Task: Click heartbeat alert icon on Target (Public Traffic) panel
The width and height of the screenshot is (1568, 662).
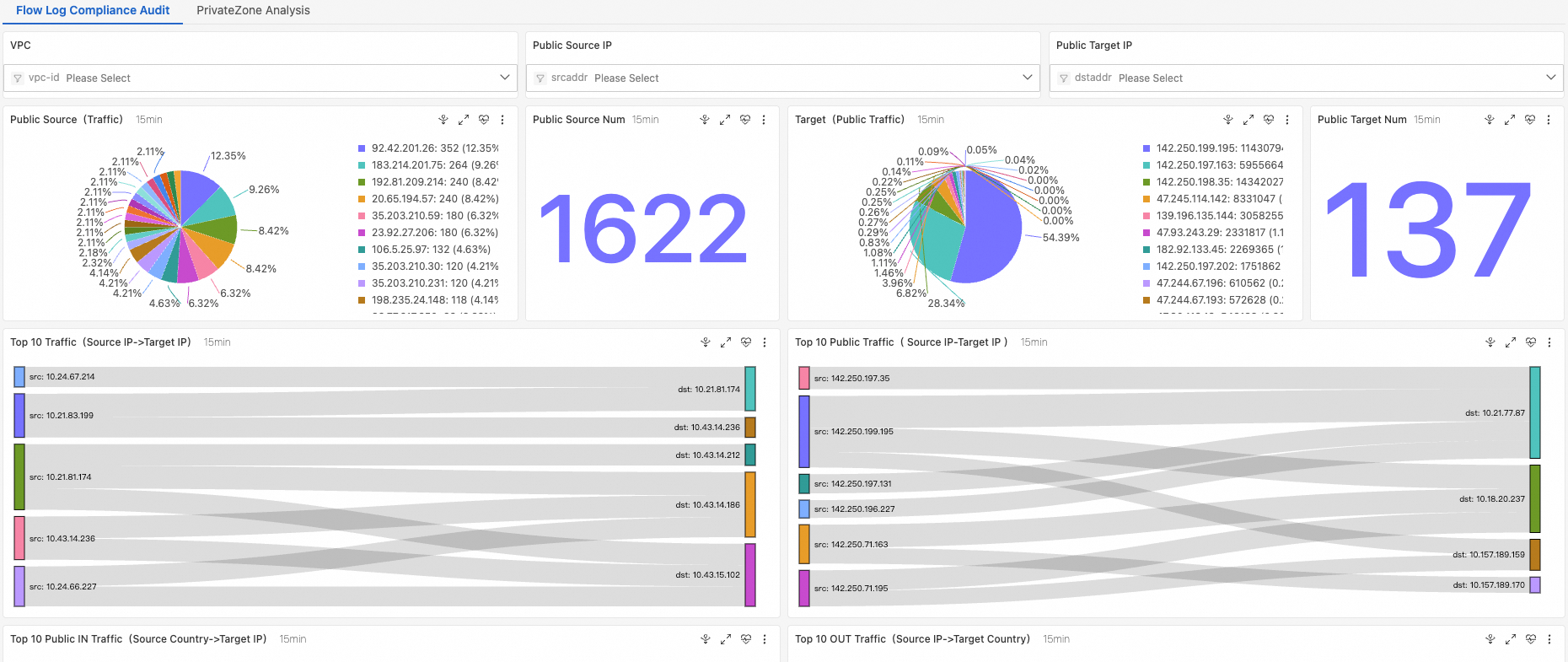Action: point(1269,120)
